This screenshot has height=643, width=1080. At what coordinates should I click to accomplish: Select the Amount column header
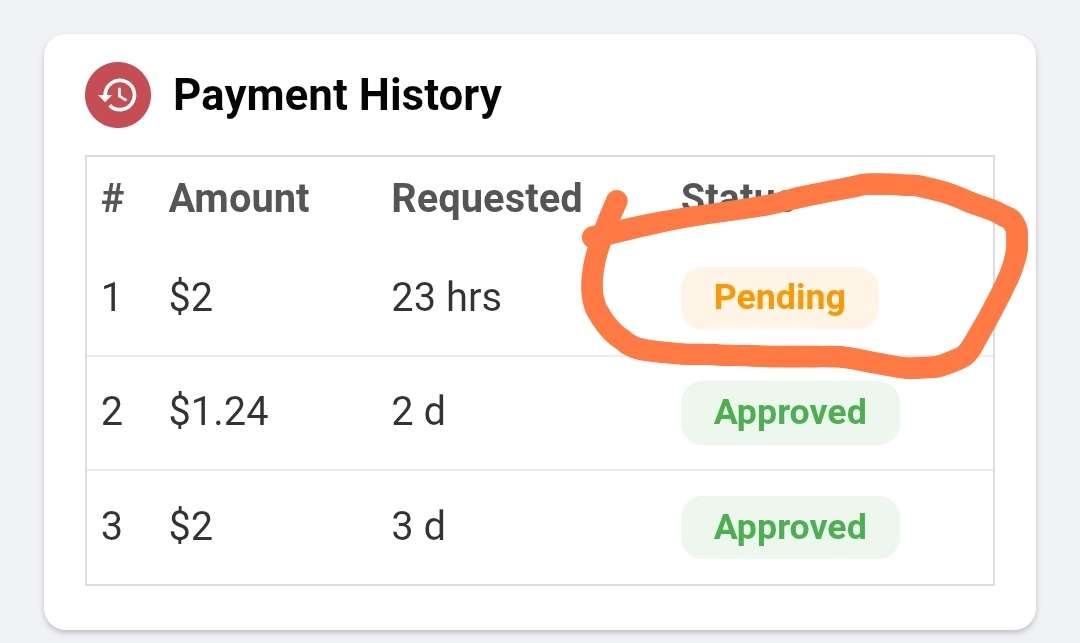point(239,198)
